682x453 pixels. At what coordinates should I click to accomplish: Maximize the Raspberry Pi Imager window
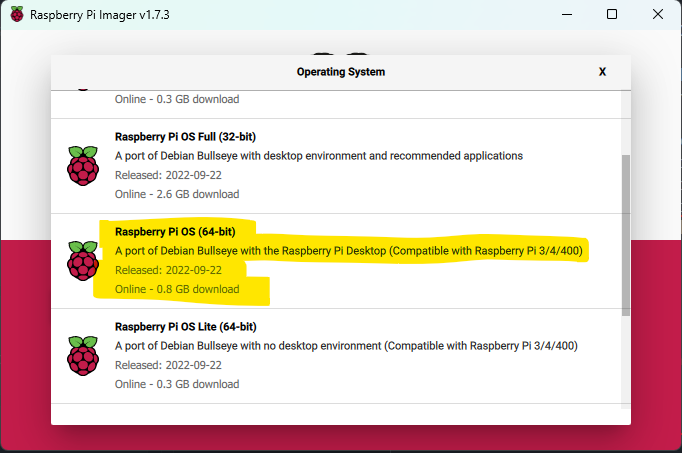tap(612, 14)
